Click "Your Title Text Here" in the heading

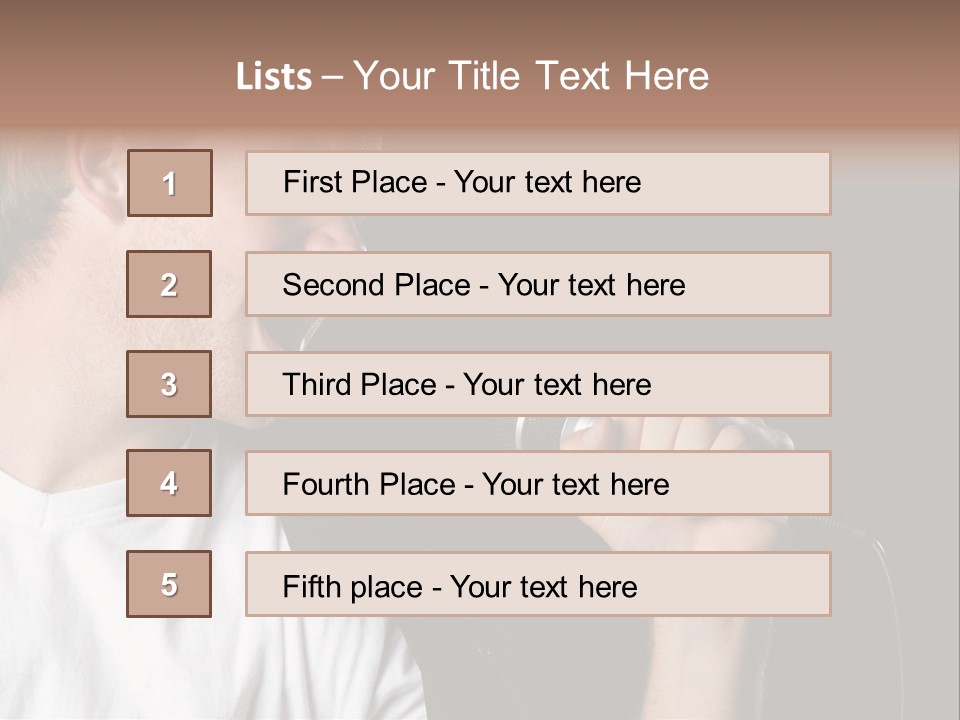point(530,76)
